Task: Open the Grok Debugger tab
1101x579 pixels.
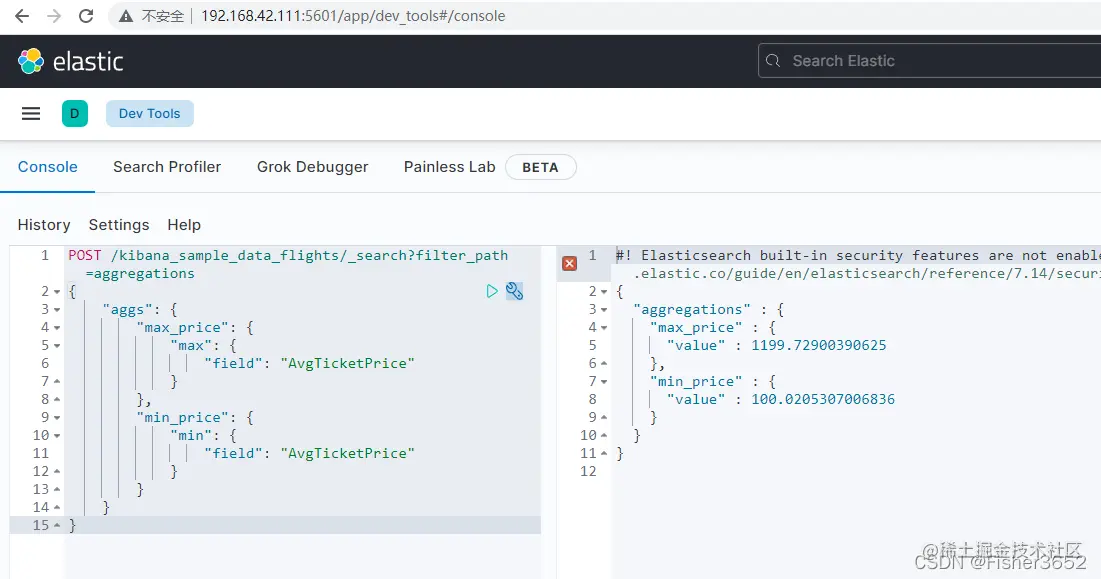Action: 312,167
